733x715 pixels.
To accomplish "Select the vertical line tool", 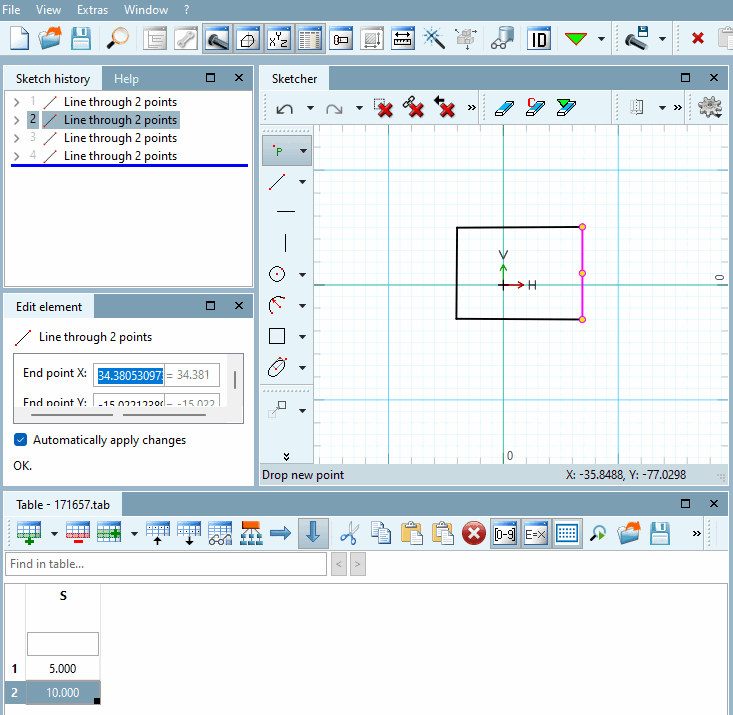I will pyautogui.click(x=285, y=243).
